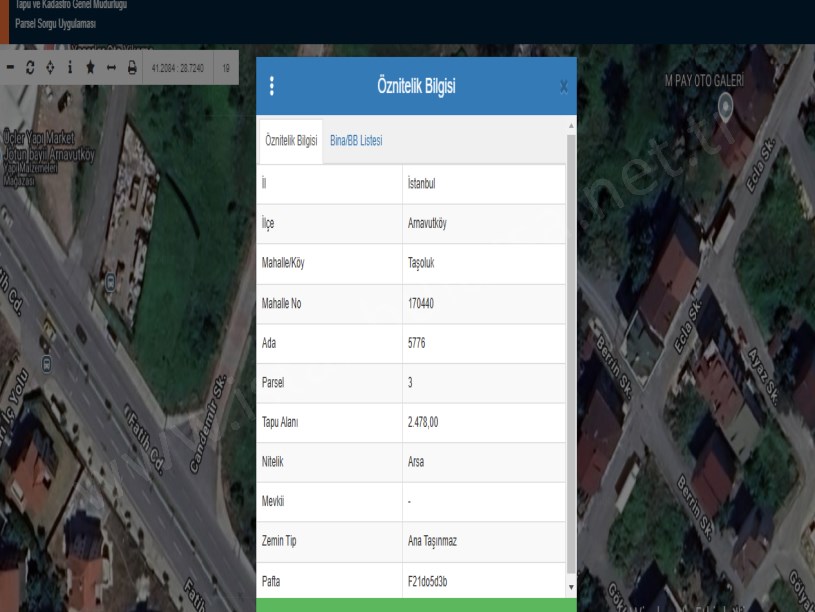
Task: Click the green bar below the table
Action: (x=416, y=605)
